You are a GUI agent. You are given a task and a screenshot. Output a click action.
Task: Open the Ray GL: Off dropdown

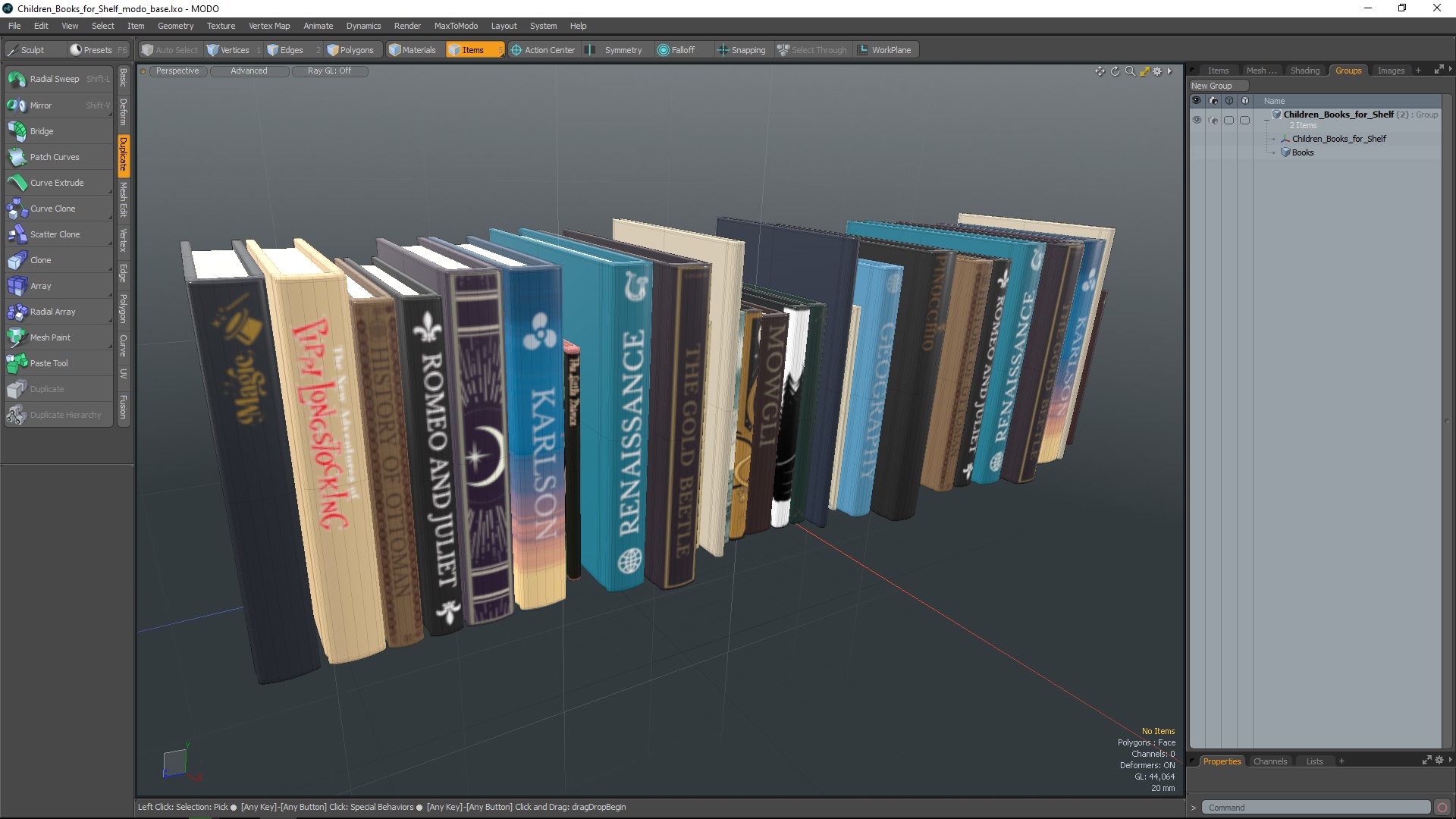point(330,71)
